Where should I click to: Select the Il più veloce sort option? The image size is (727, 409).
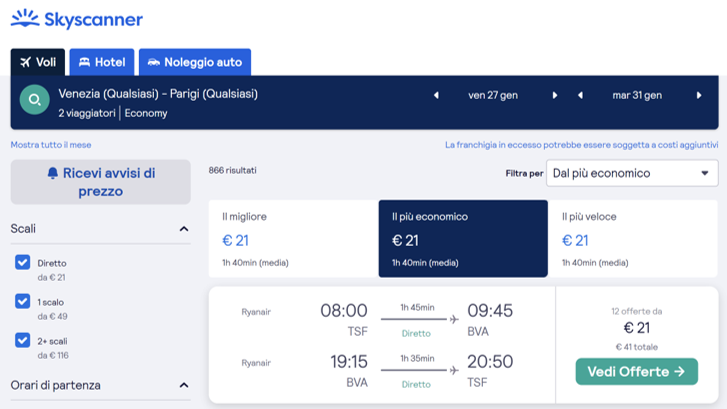633,239
